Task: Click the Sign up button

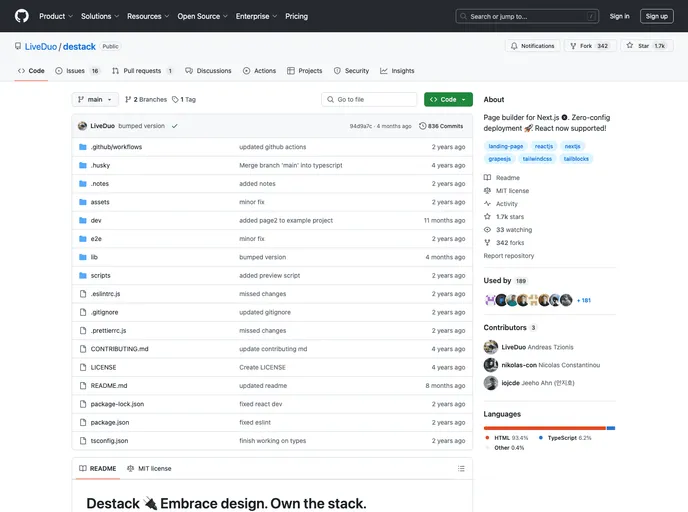Action: click(x=656, y=16)
